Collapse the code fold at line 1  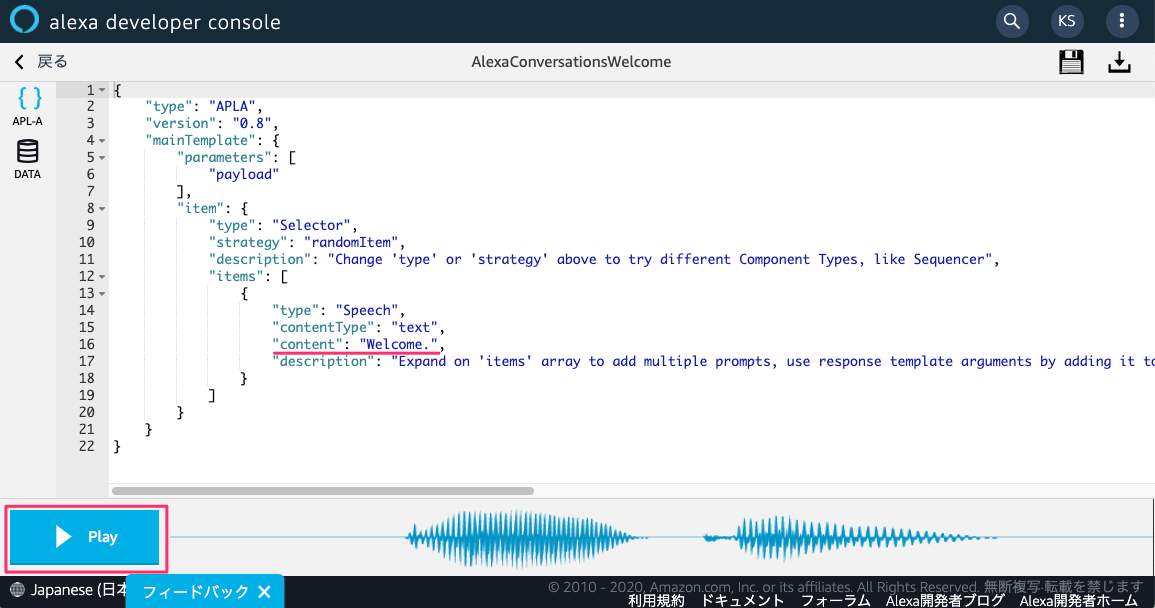(x=102, y=90)
